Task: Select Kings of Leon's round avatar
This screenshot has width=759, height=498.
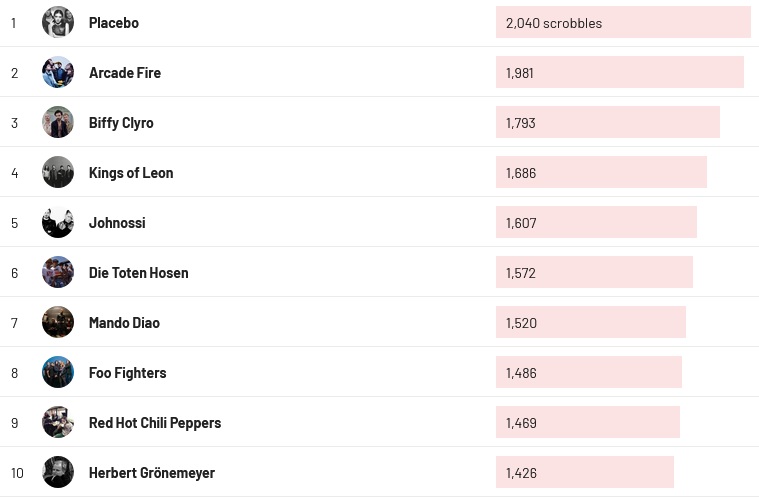Action: pyautogui.click(x=58, y=172)
